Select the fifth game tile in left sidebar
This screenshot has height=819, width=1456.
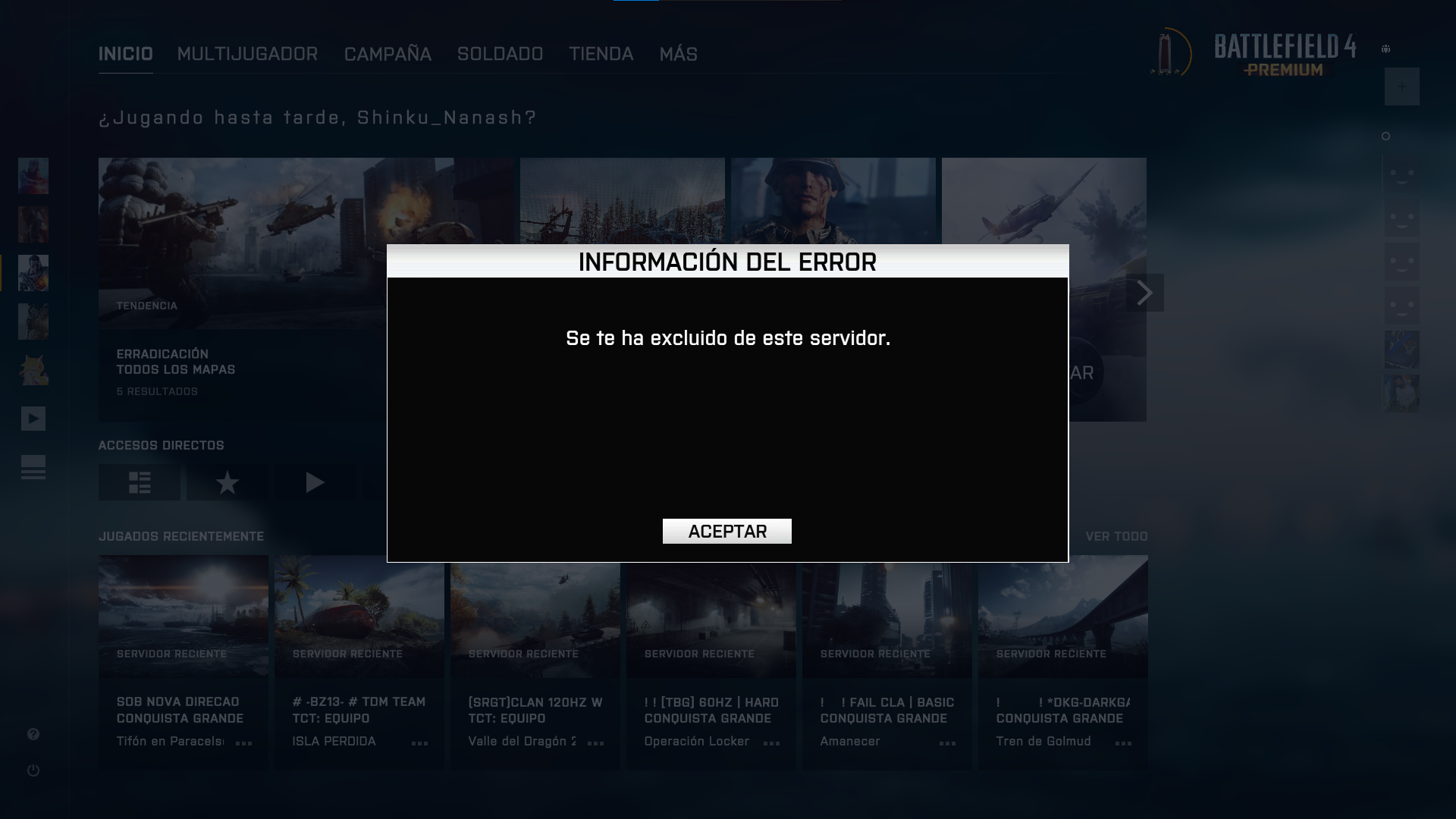point(33,370)
